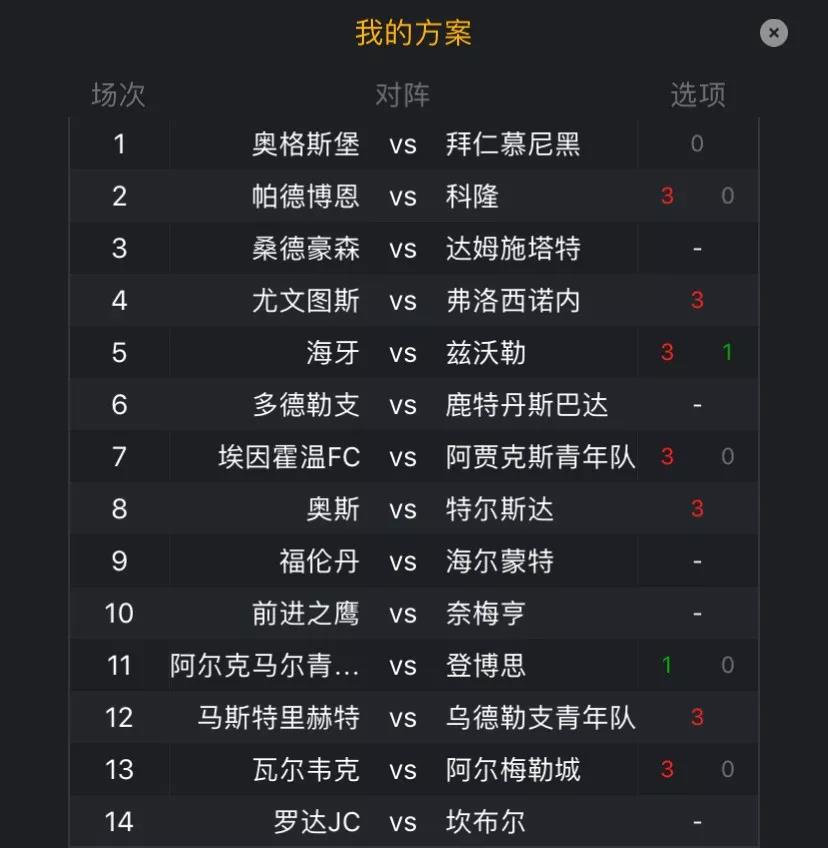Select green 1 option for 海牙 vs 兹沃勒

click(x=727, y=352)
